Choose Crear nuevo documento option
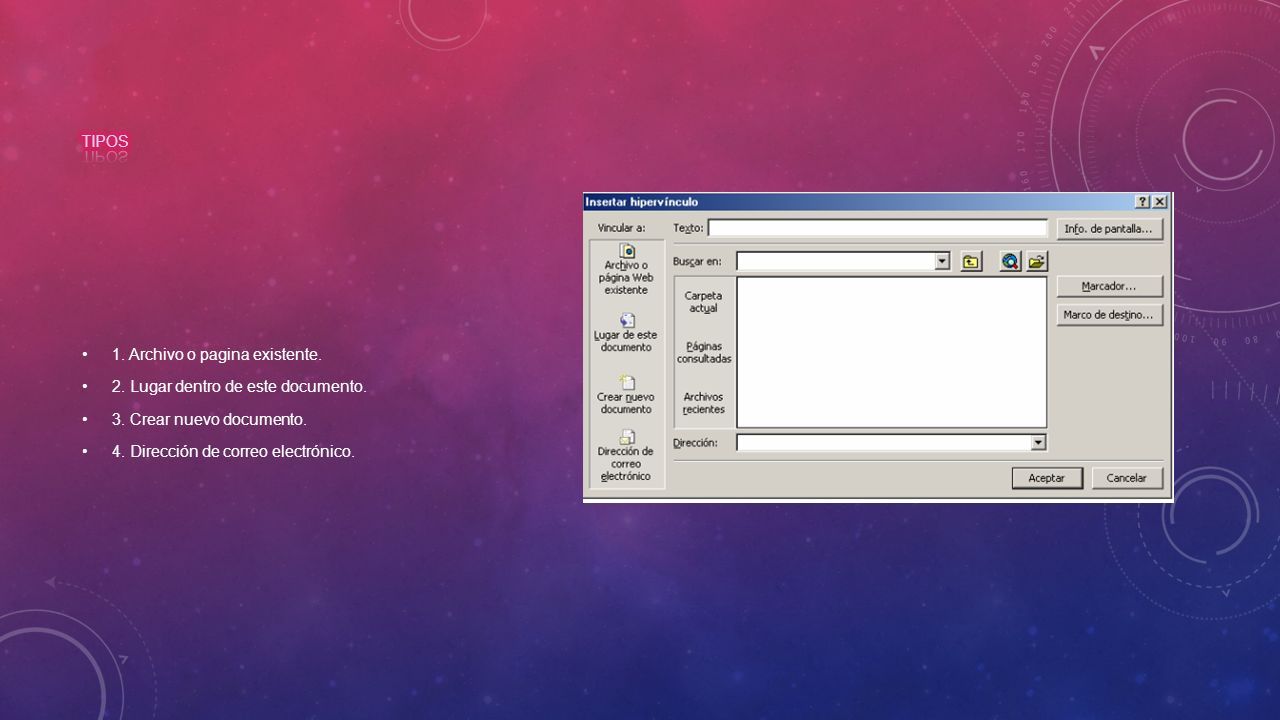Viewport: 1280px width, 720px height. pyautogui.click(x=627, y=395)
